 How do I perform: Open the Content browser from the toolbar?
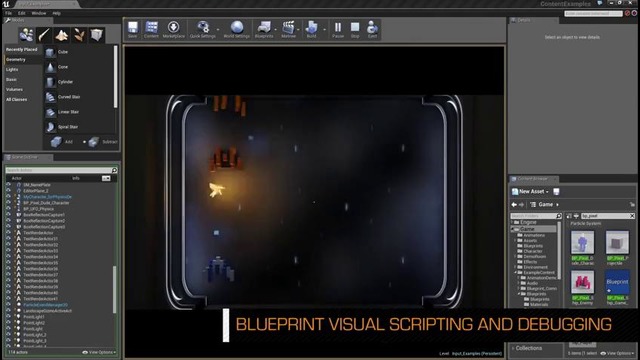[151, 29]
